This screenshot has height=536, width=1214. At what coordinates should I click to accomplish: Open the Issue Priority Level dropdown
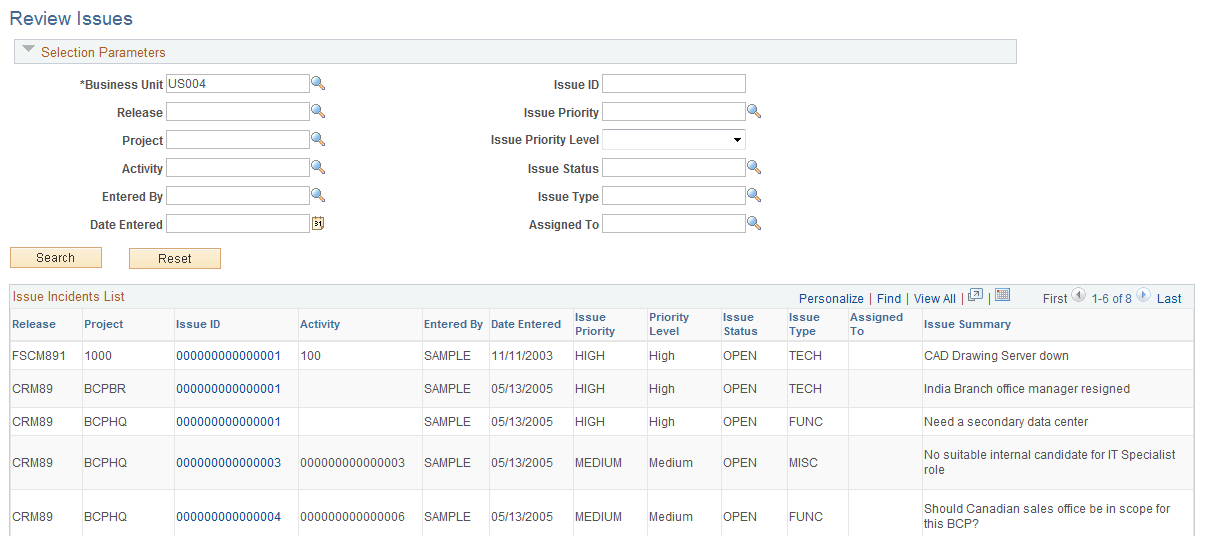(x=674, y=140)
